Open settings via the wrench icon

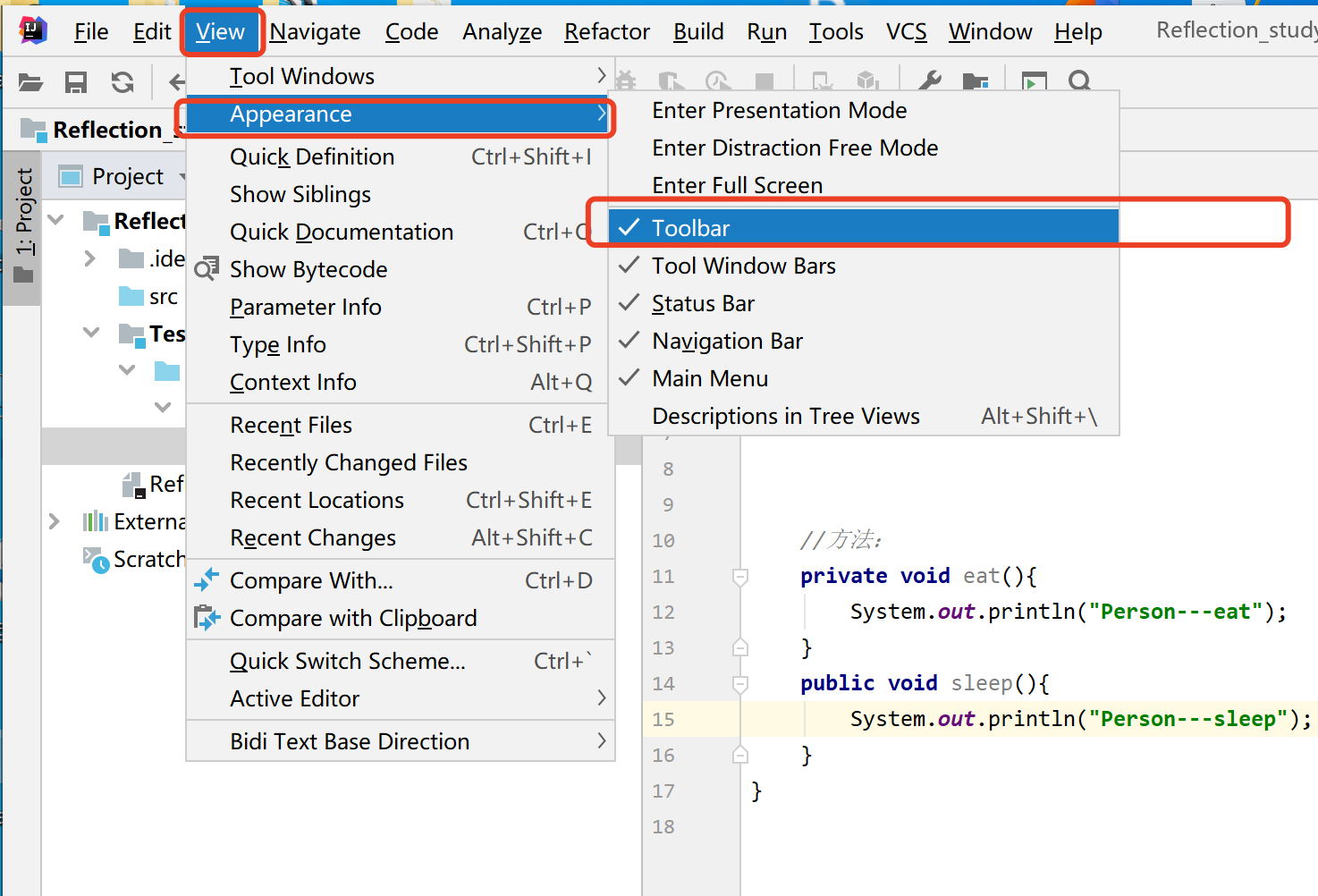point(930,82)
